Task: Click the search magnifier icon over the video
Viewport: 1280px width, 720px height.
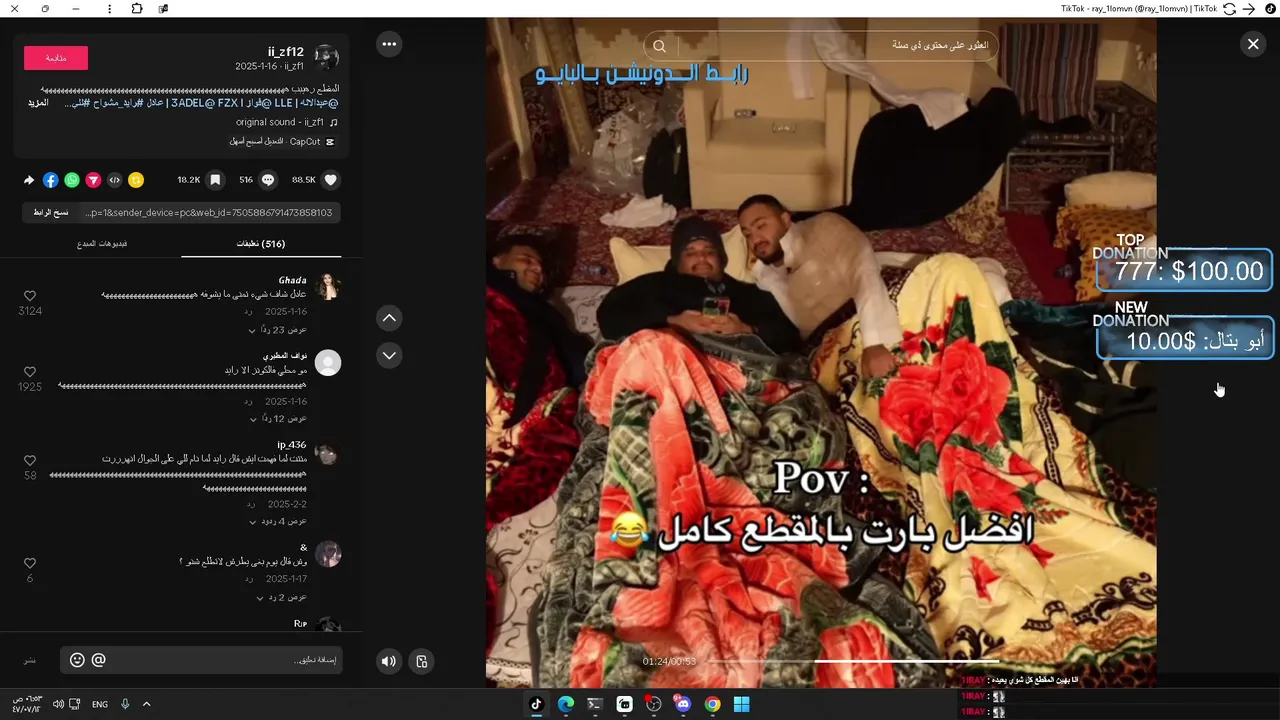Action: 659,46
